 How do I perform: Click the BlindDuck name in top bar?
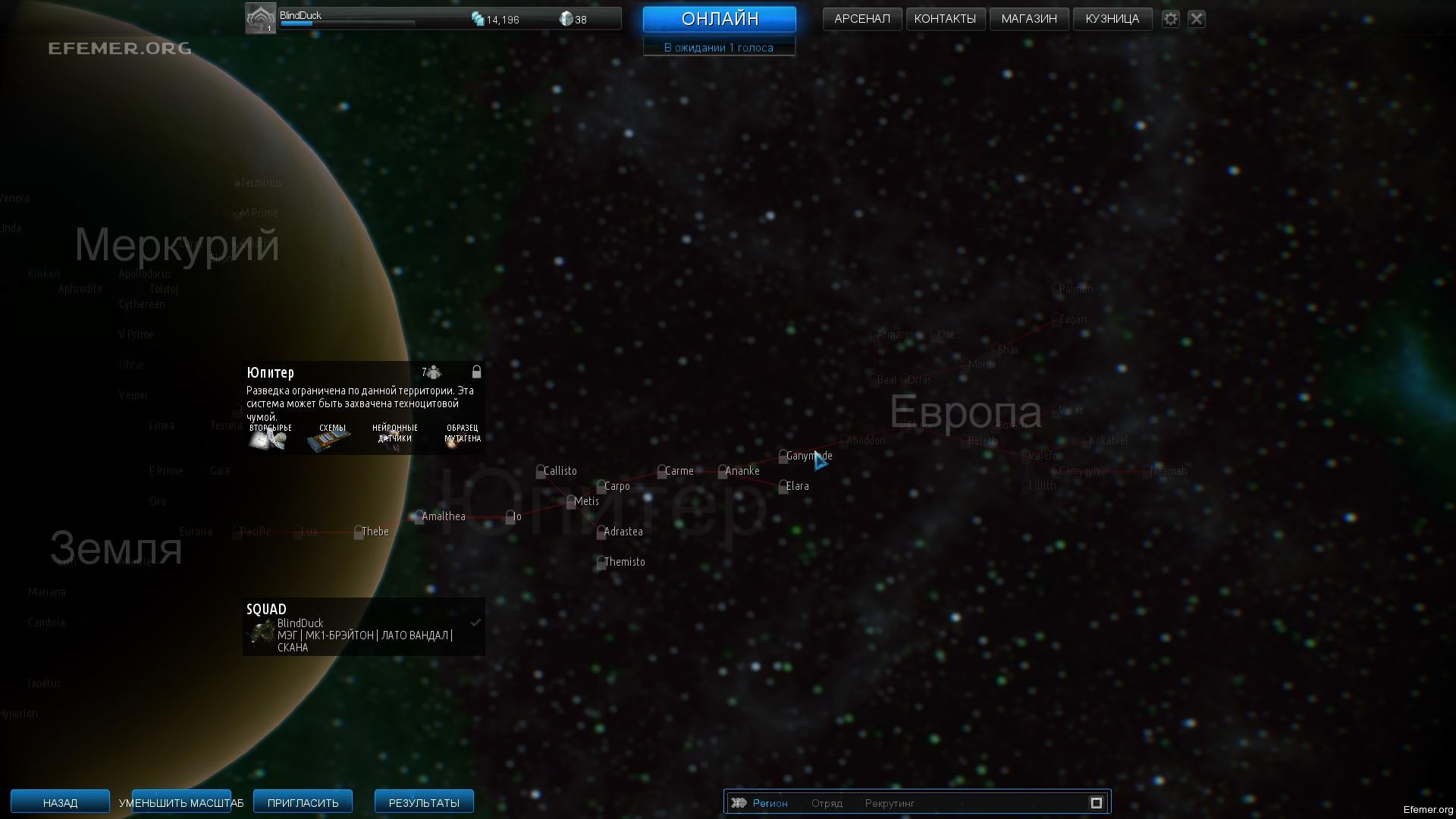[x=300, y=15]
